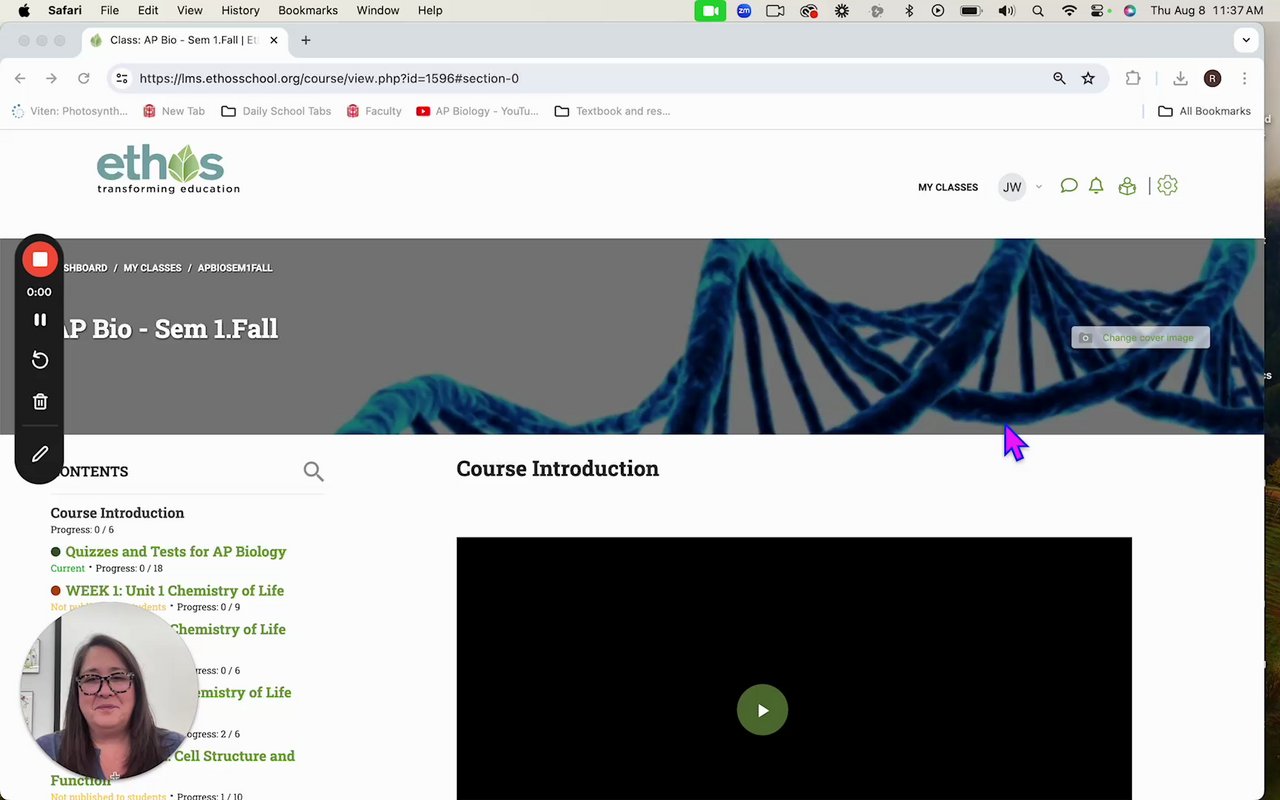
Task: Open the File menu
Action: (x=109, y=10)
